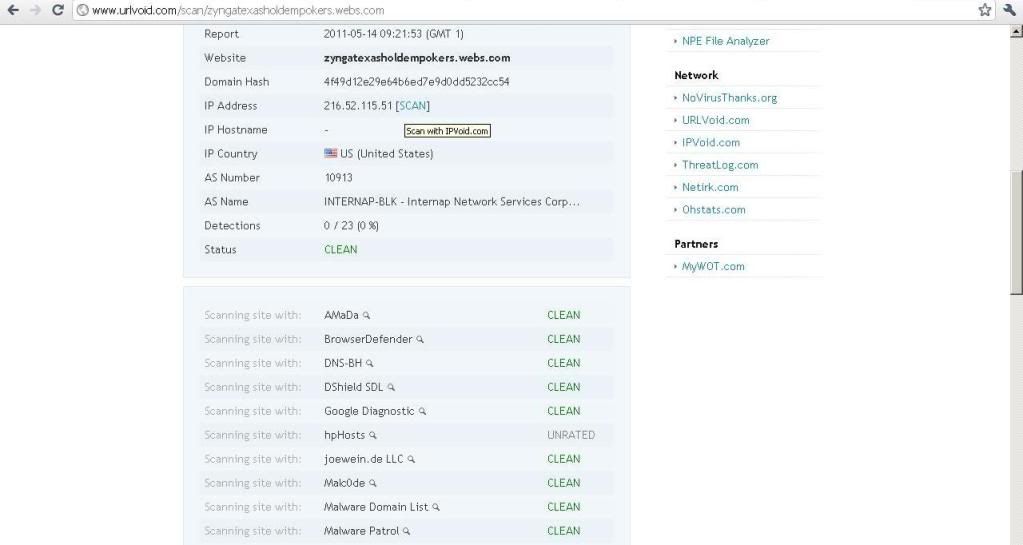This screenshot has height=545, width=1023.
Task: Click the magnifier icon next to Malware Patrol
Action: click(x=406, y=531)
